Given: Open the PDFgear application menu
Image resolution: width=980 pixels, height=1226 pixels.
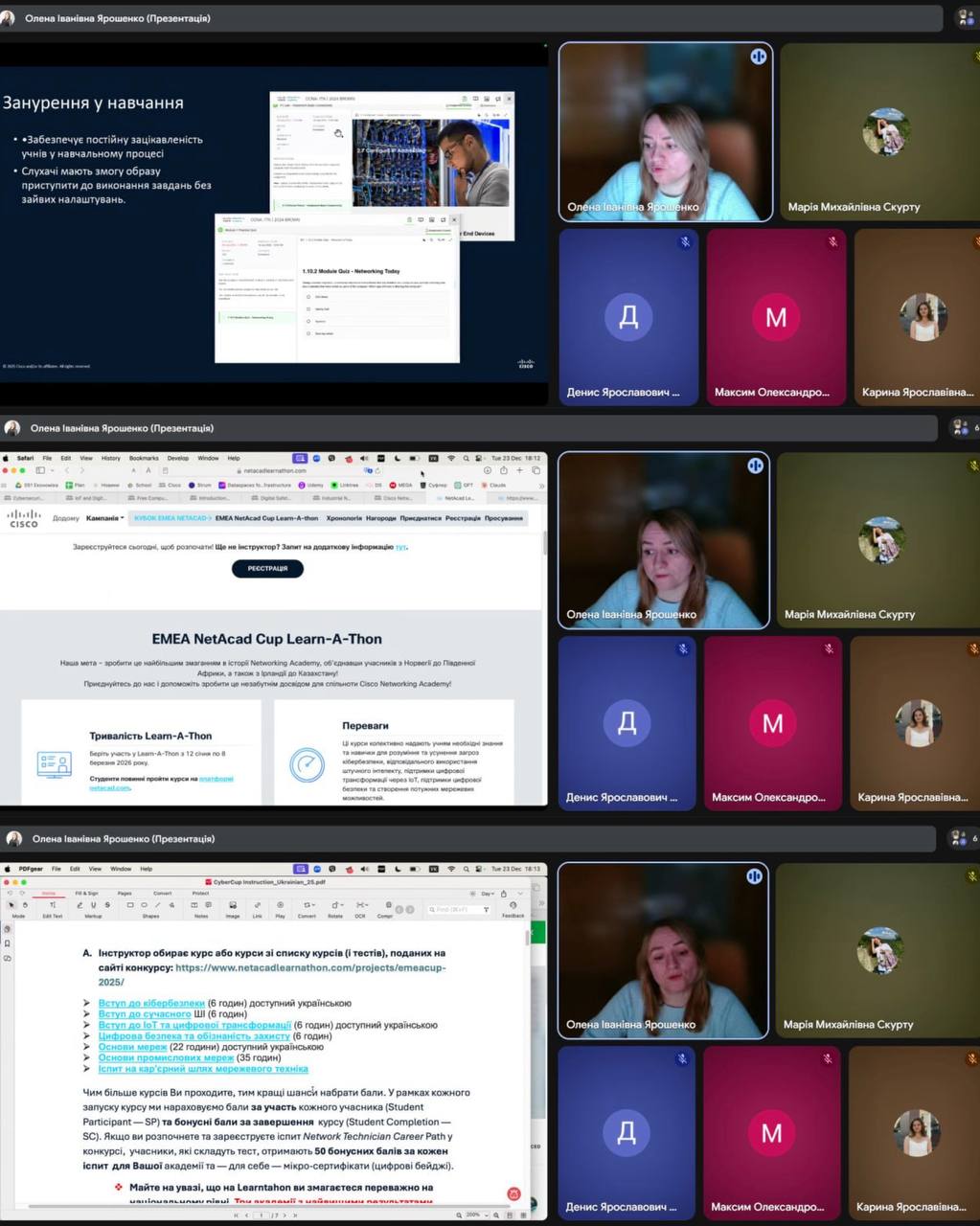Looking at the screenshot, I should click(x=30, y=869).
